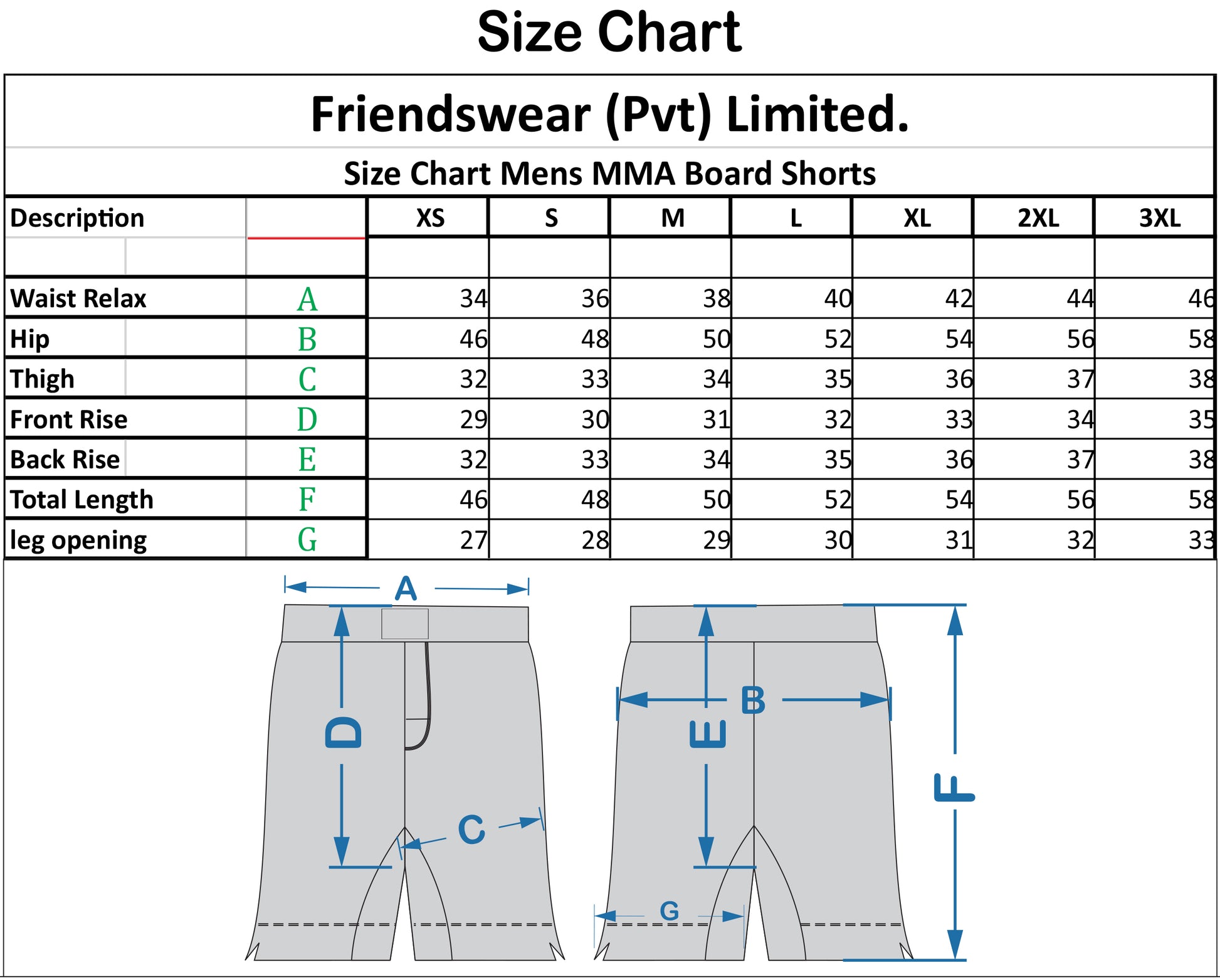Select the Waist Relax row label
The height and width of the screenshot is (980, 1220).
click(x=78, y=298)
